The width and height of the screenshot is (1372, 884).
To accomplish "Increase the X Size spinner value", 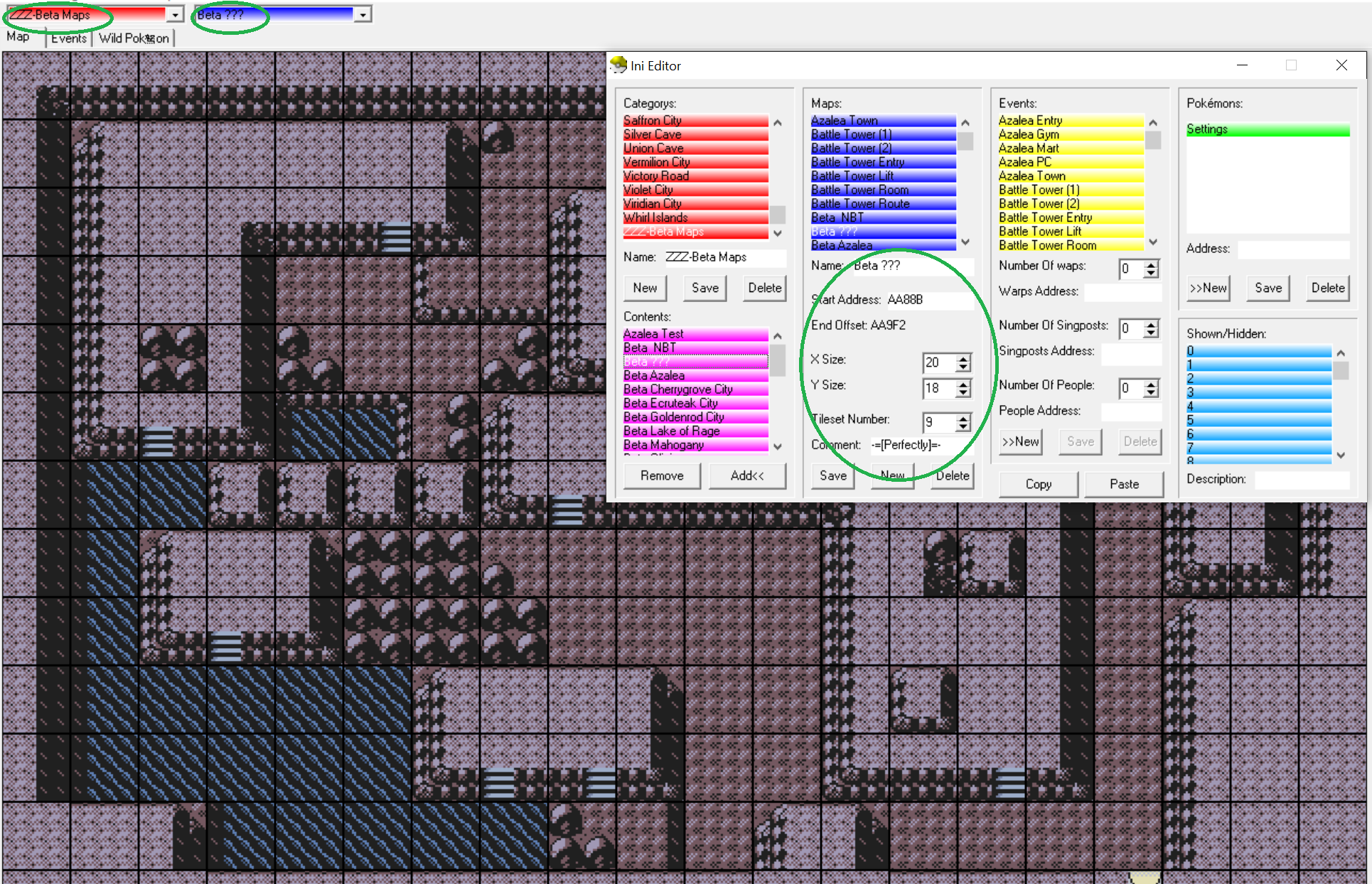I will pos(963,359).
